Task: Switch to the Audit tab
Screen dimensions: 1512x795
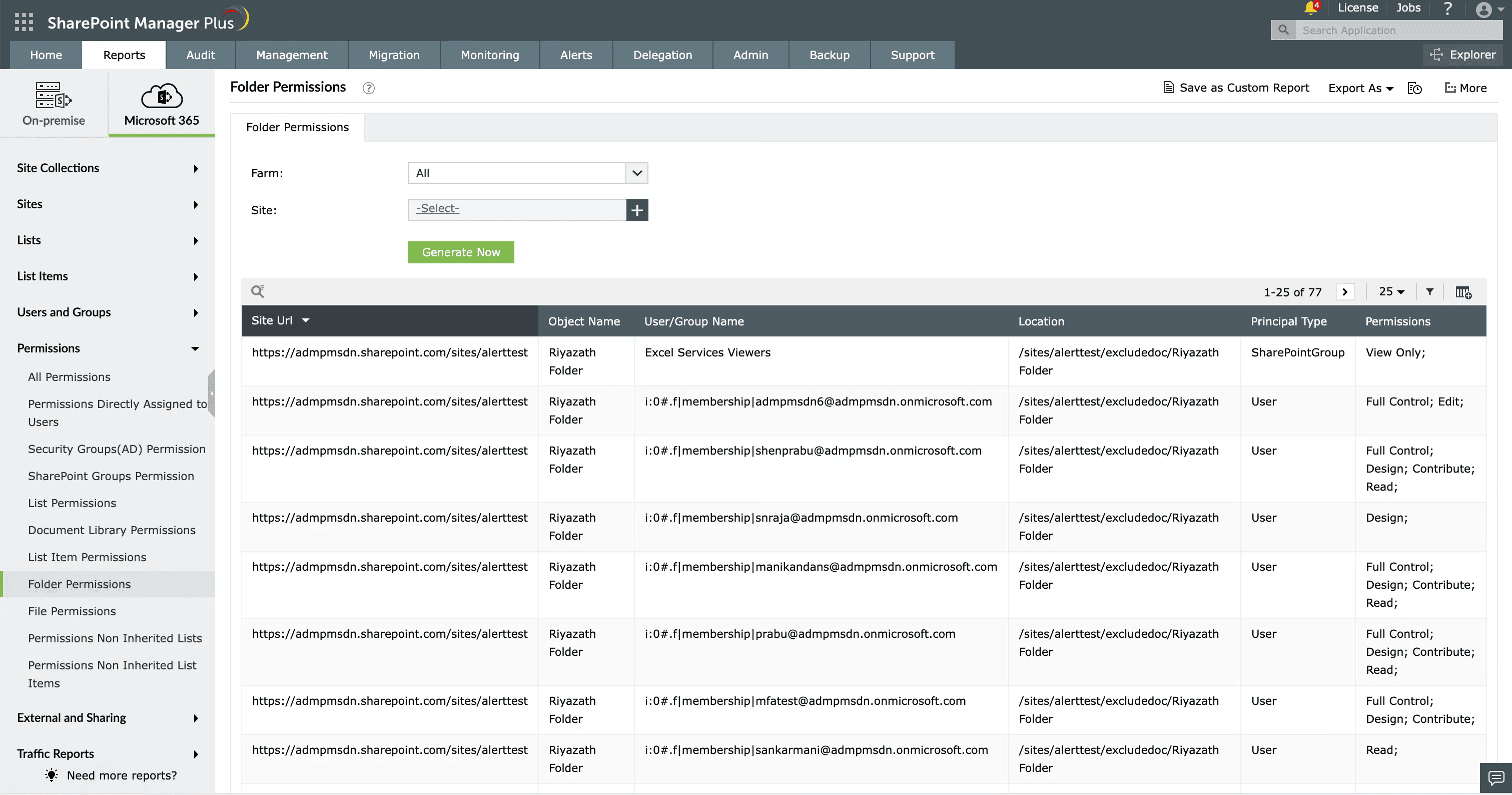Action: coord(201,55)
